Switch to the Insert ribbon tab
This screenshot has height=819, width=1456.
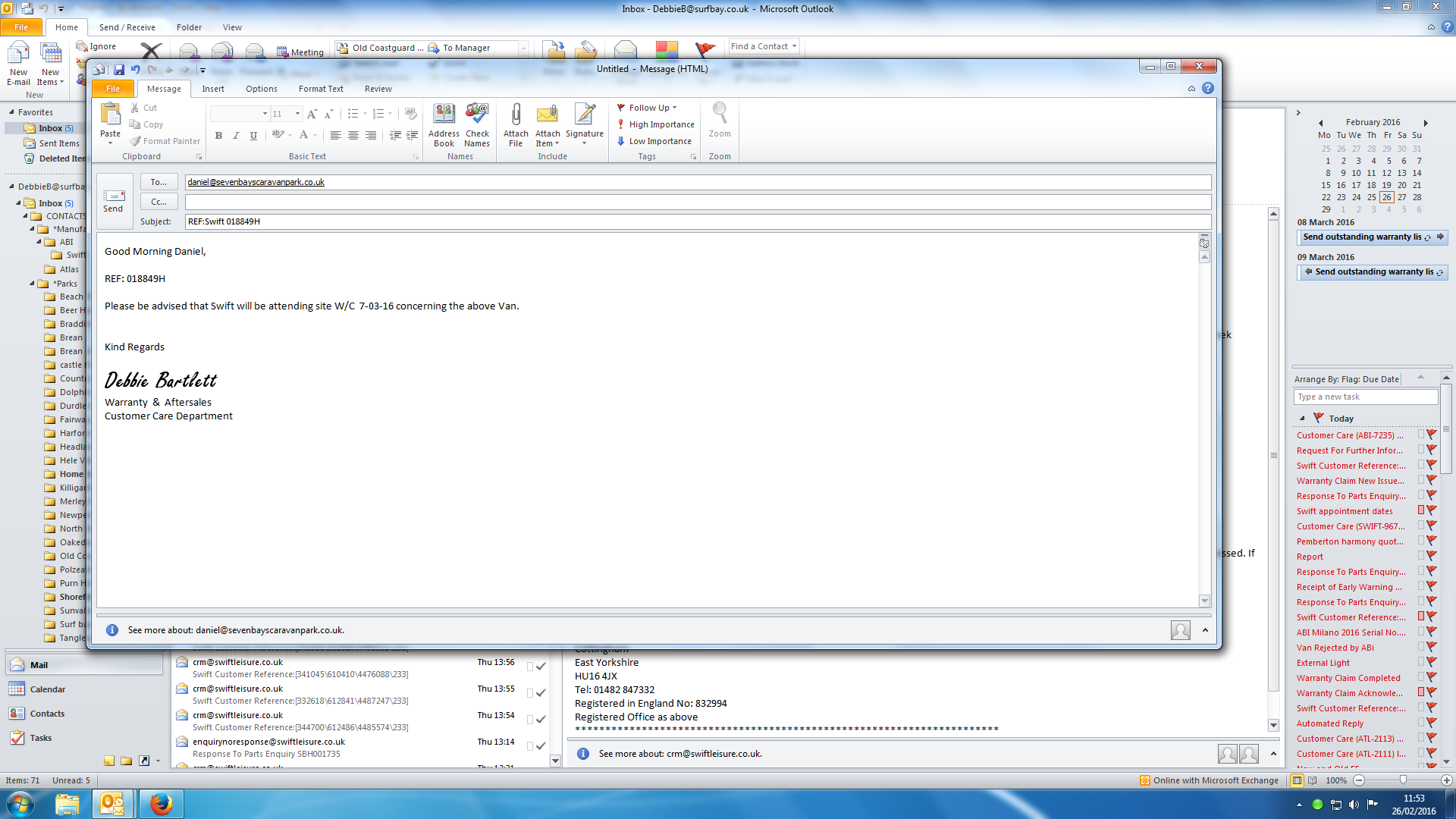coord(212,89)
